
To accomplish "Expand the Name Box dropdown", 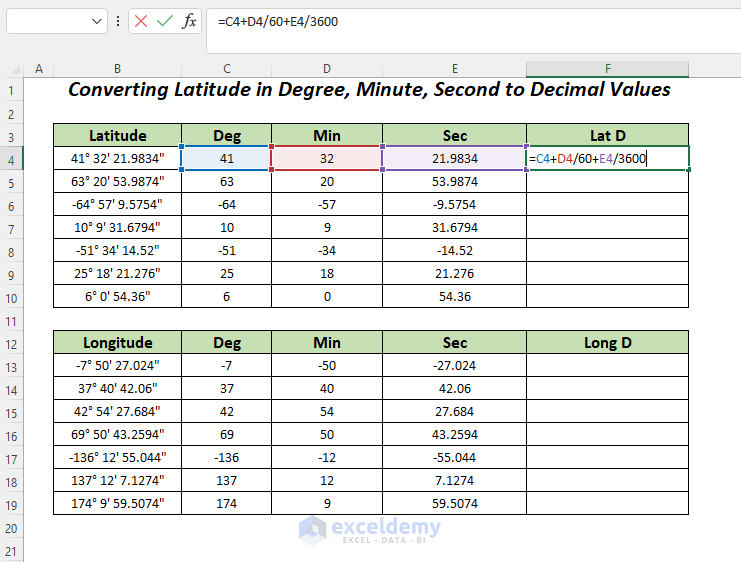I will tap(97, 21).
